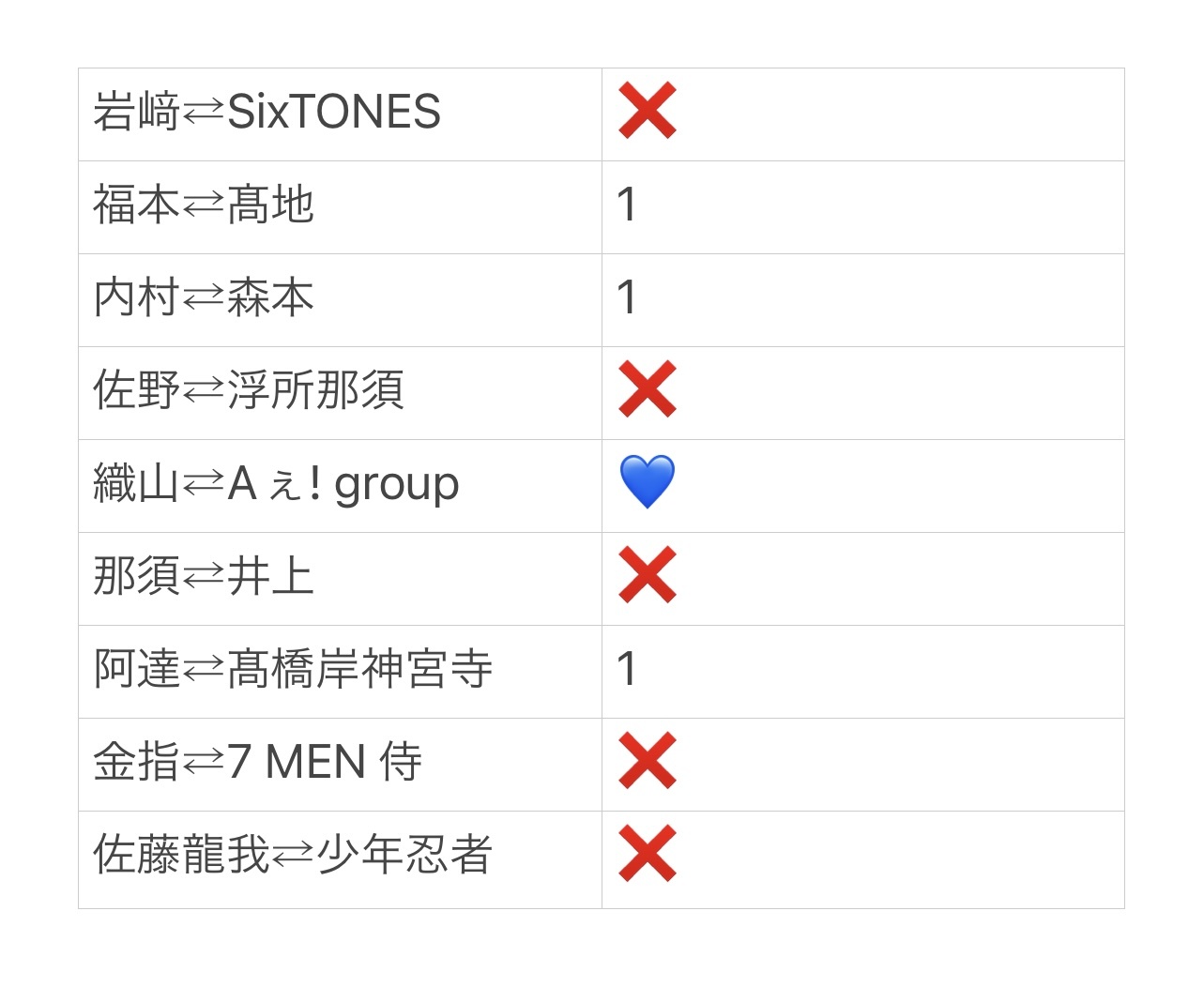Click the arrows symbol in 金指⇄7 MEN 侍
Screen dimensions: 1204x987
203,762
